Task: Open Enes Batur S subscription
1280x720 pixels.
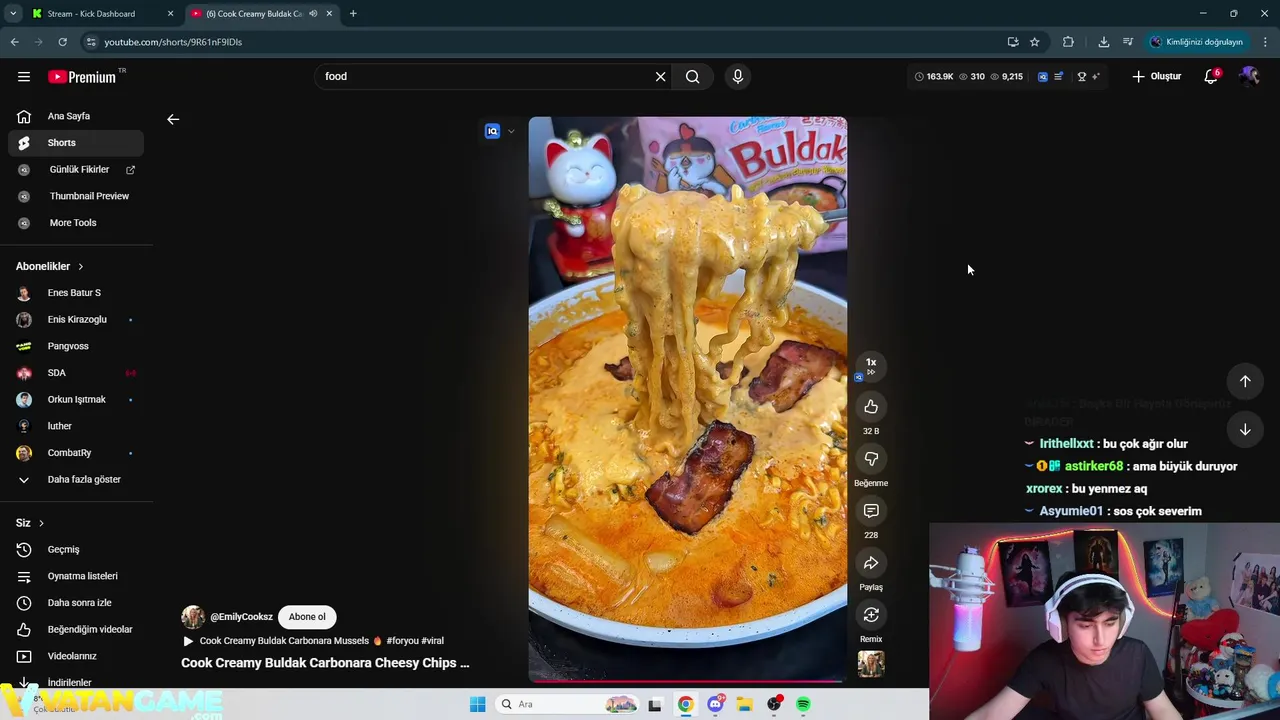Action: tap(76, 293)
